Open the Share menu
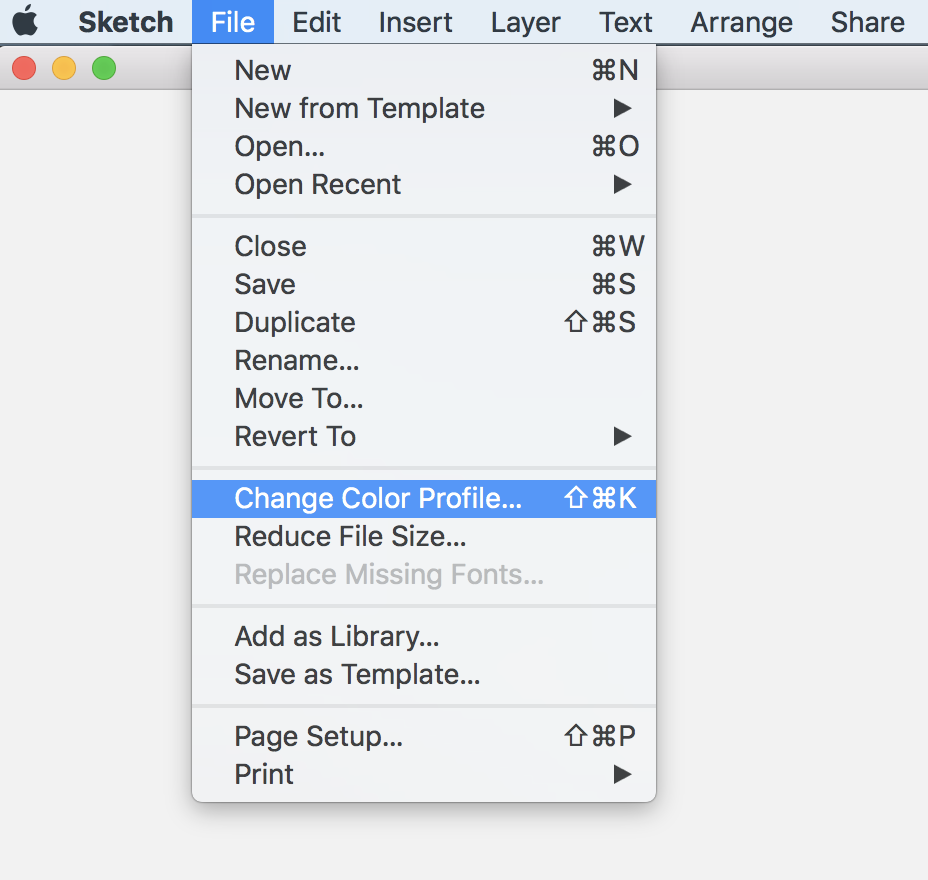The image size is (928, 880). (x=868, y=22)
